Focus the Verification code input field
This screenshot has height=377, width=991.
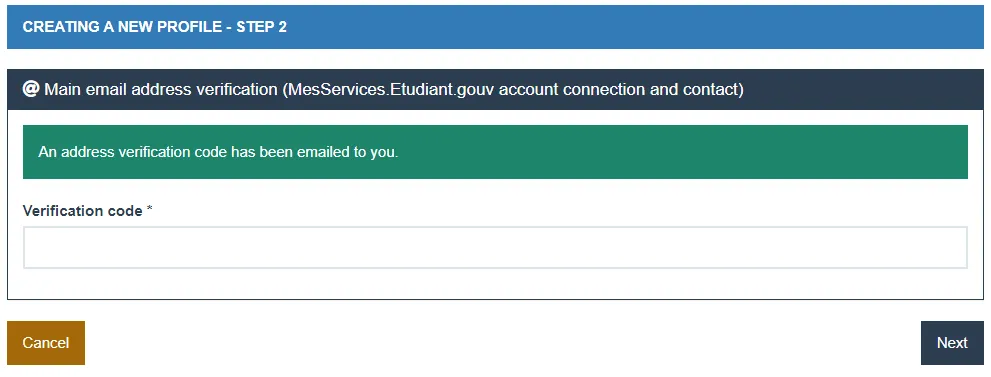(495, 248)
